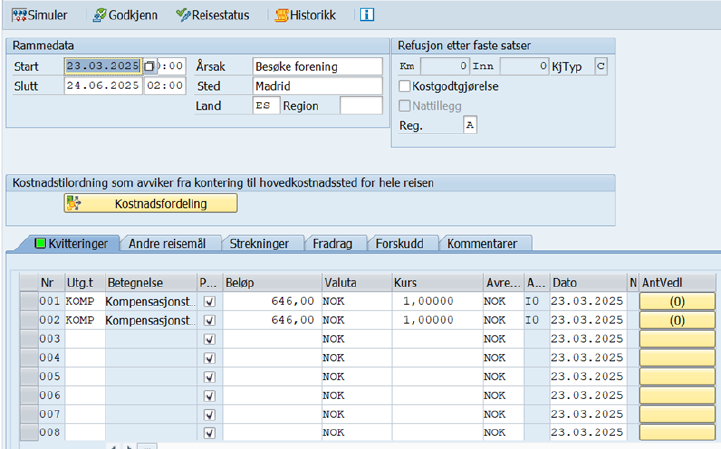Click the Slutt time field 02:00
The image size is (721, 449).
click(x=165, y=86)
